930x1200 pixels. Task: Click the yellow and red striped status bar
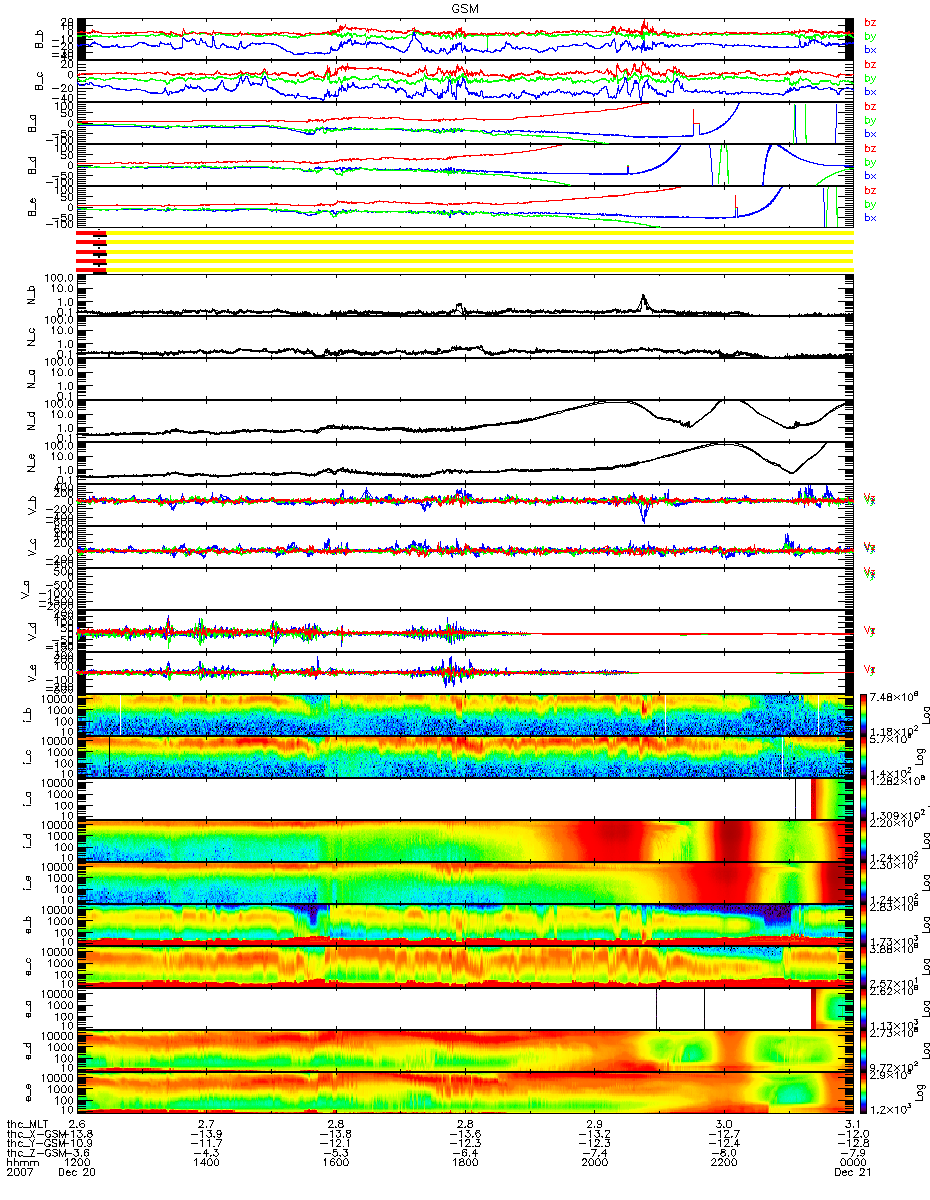tap(464, 250)
